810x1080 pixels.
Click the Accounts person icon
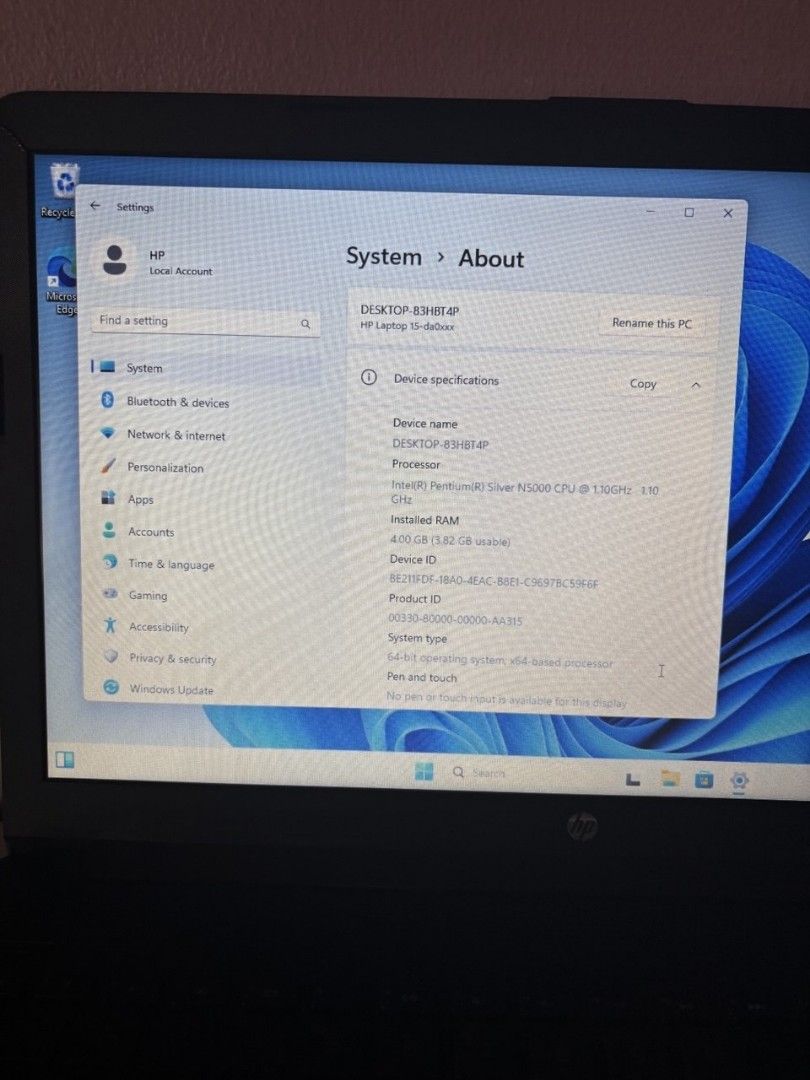pos(109,530)
